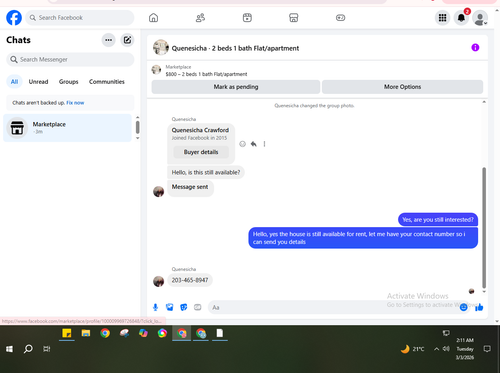
Task: Choose a GIF icon
Action: click(x=198, y=307)
